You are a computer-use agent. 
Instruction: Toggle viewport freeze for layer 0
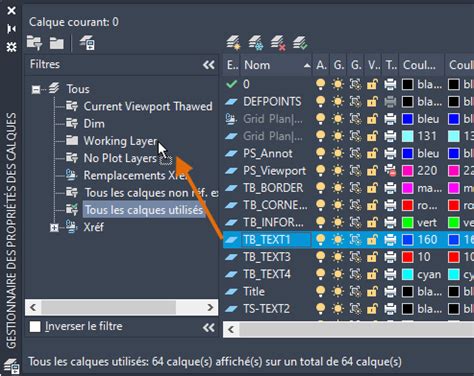point(355,84)
